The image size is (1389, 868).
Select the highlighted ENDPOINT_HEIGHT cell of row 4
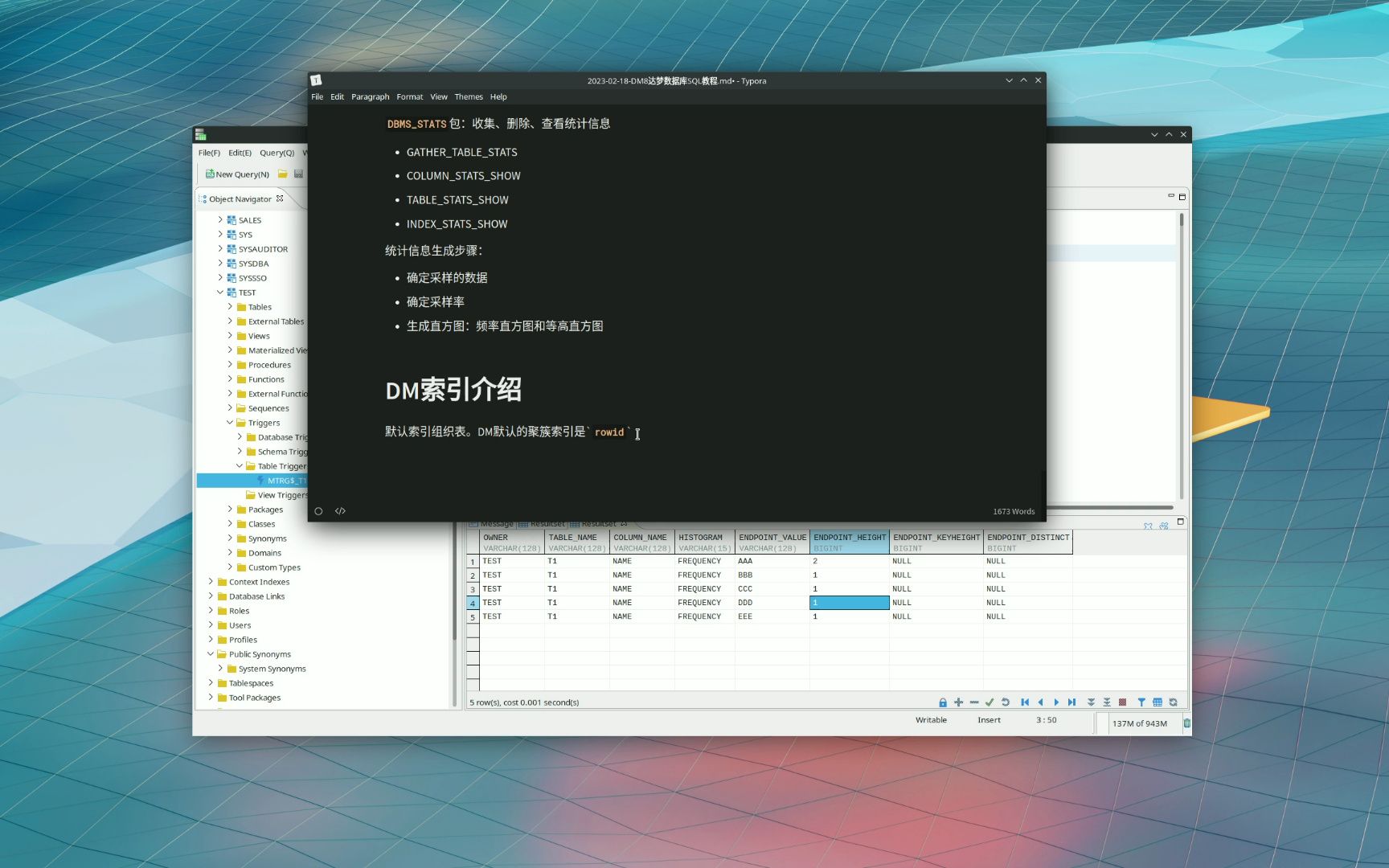[x=849, y=602]
